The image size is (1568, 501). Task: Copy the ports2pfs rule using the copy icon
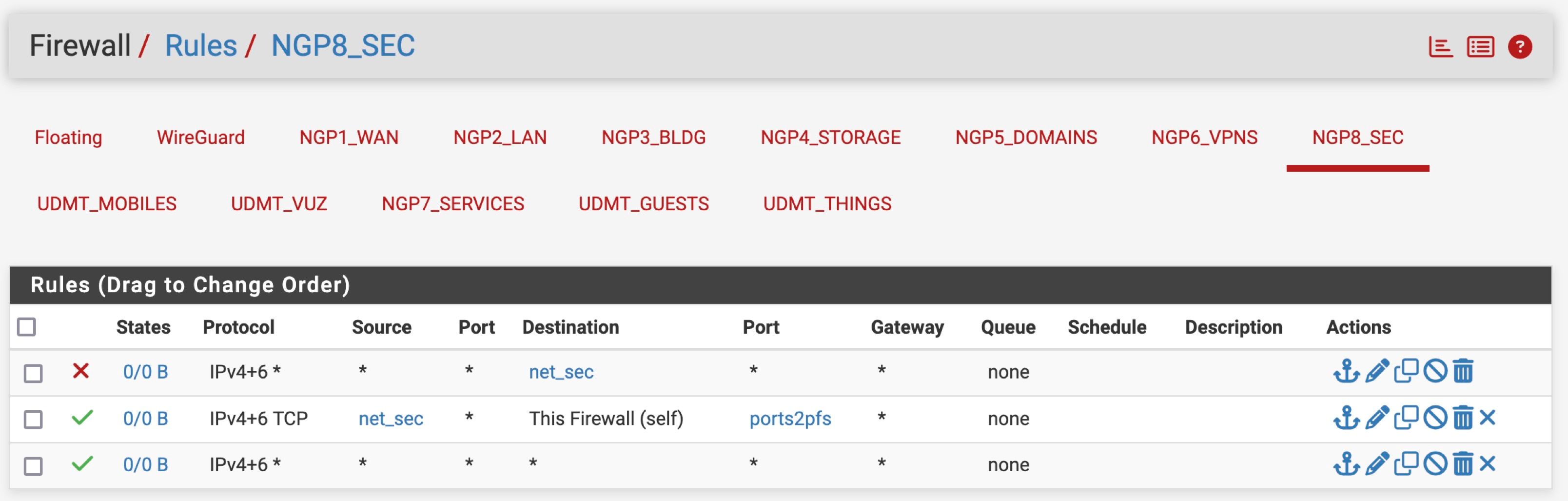click(x=1406, y=418)
